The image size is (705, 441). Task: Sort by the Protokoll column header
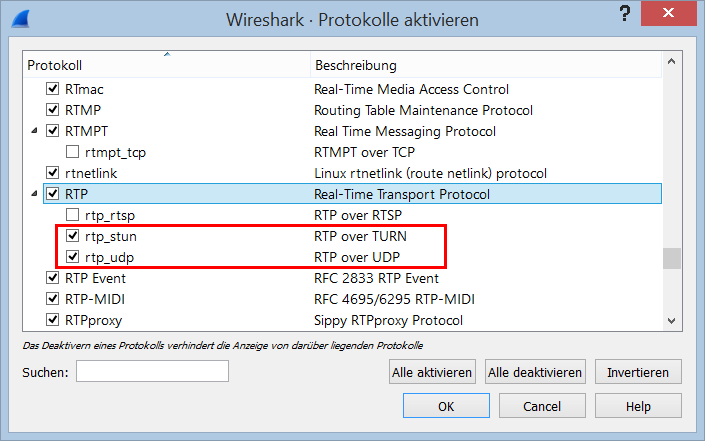(x=166, y=65)
